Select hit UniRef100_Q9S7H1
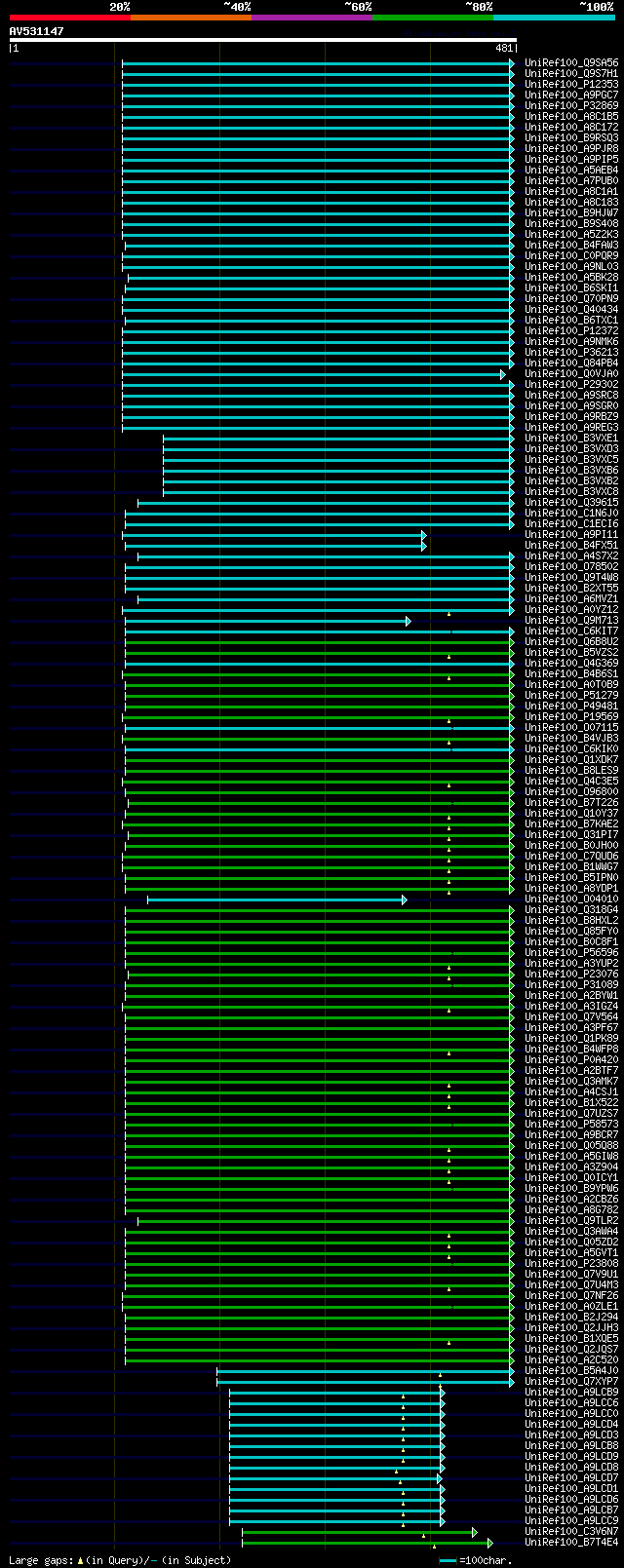This screenshot has height=1568, width=624. [571, 73]
